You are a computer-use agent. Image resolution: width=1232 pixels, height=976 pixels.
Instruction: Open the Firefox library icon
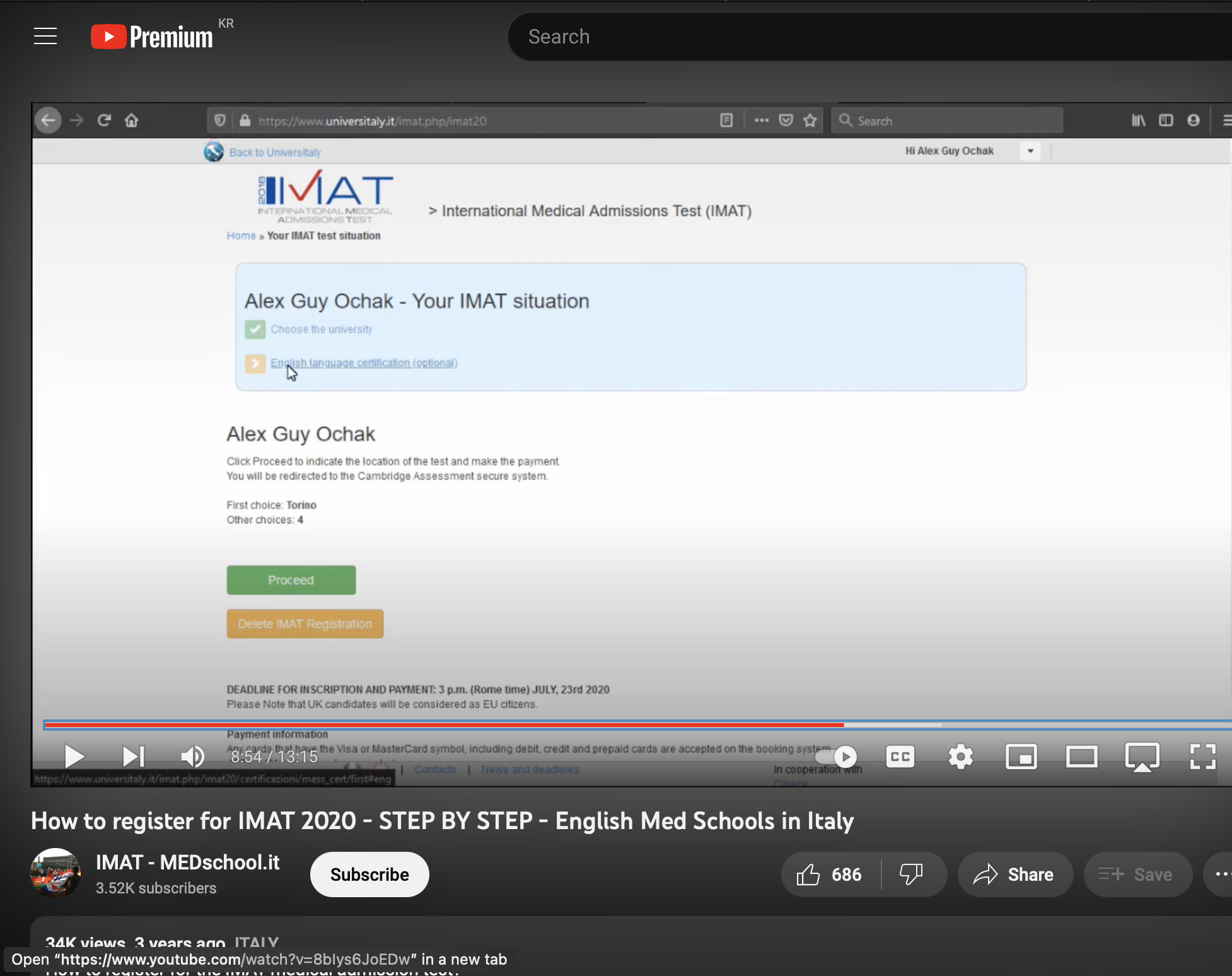click(1138, 120)
